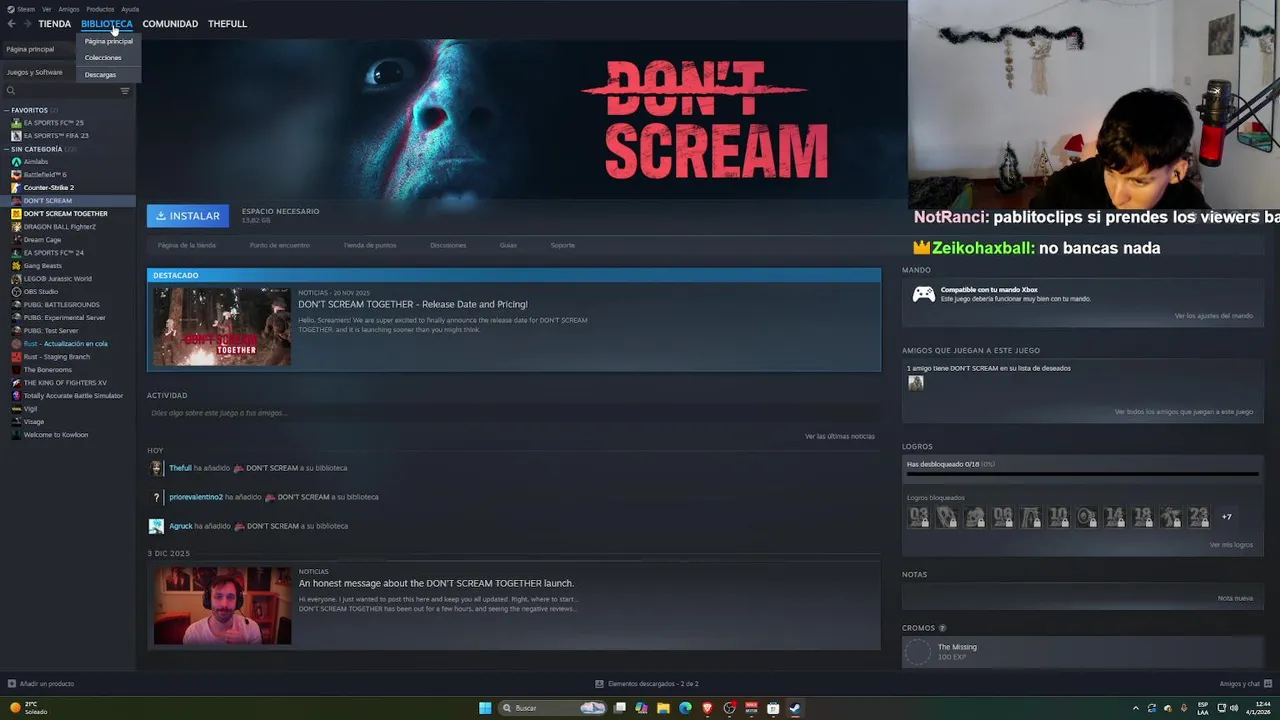Open the TIENDA section
The image size is (1280, 720).
click(x=55, y=23)
